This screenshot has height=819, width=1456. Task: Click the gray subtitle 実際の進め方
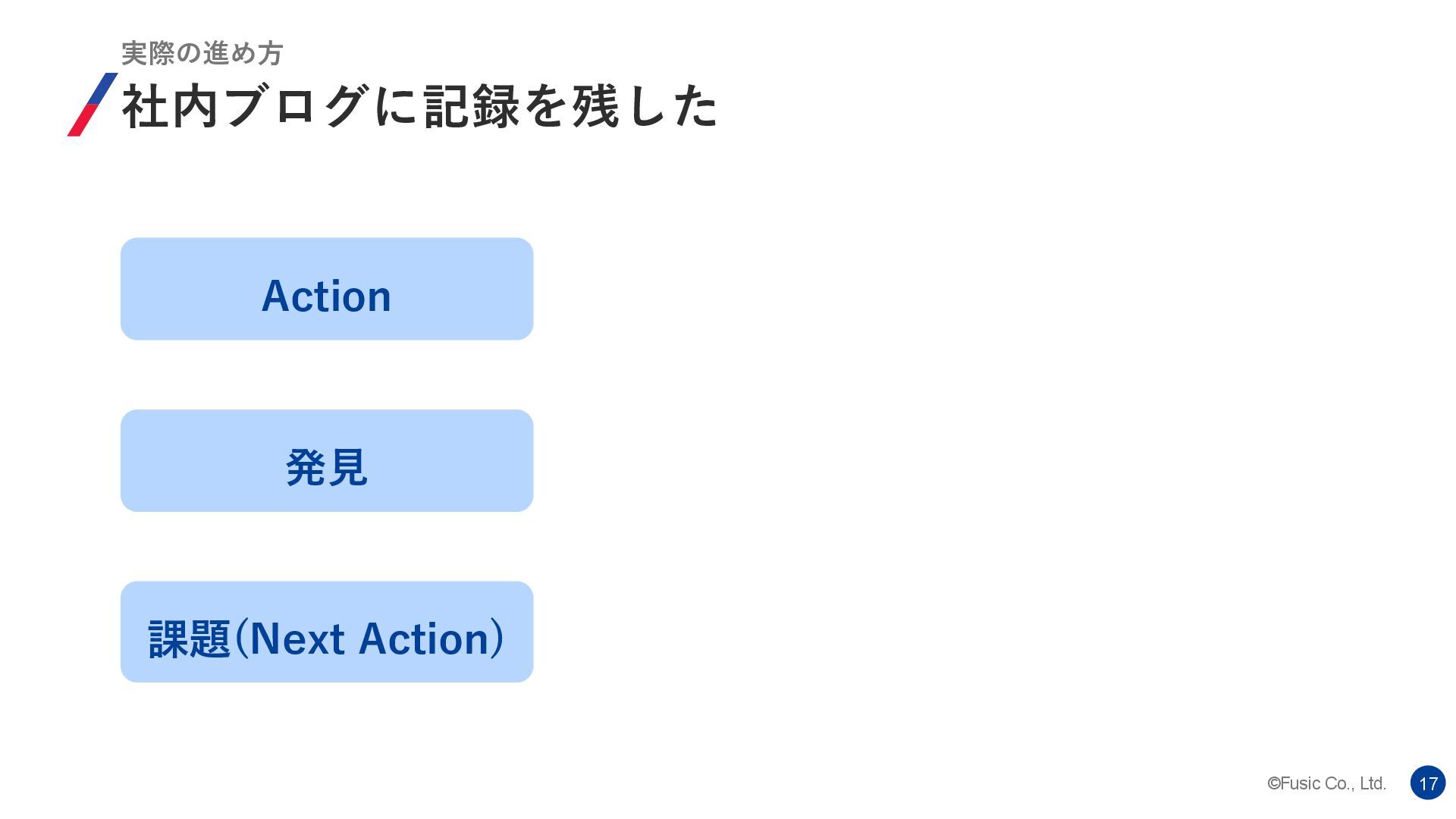202,53
